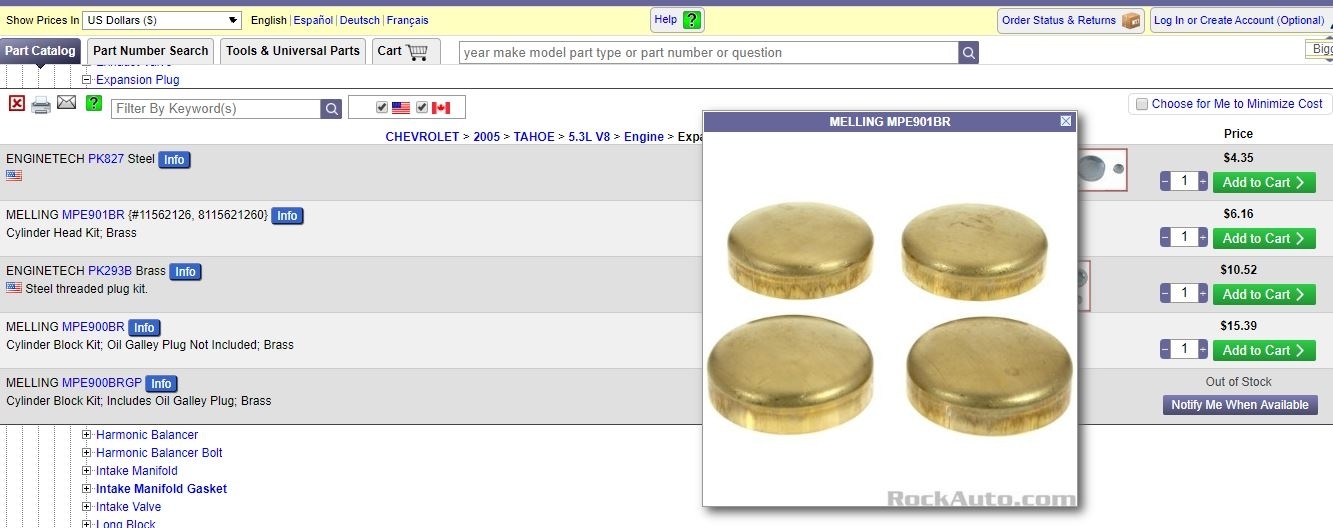
Task: Click the red X remove icon
Action: 17,103
